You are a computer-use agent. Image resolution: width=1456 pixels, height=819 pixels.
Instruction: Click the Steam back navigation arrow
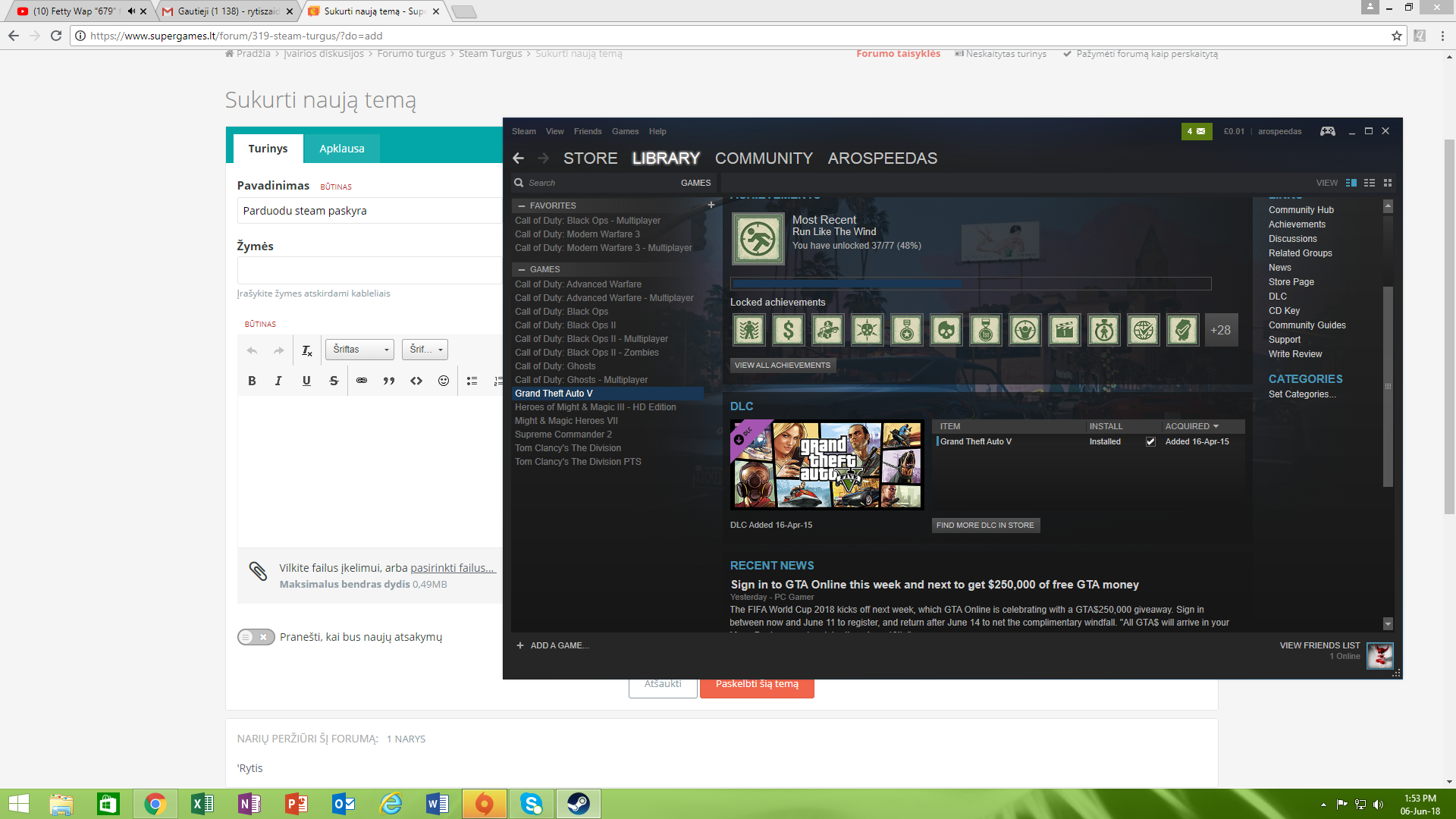click(519, 158)
